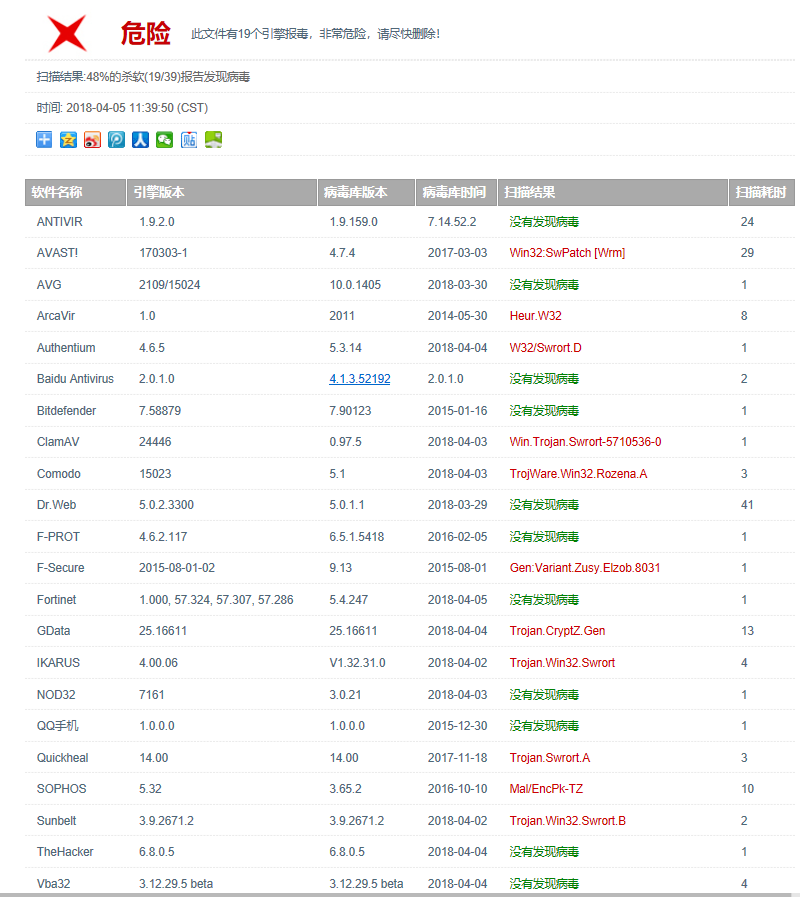This screenshot has height=897, width=800.
Task: Select Fortinet software name
Action: (x=56, y=600)
